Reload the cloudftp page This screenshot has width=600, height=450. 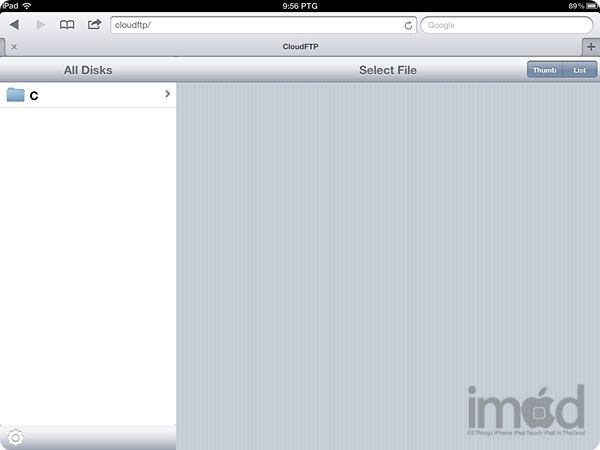(x=408, y=25)
